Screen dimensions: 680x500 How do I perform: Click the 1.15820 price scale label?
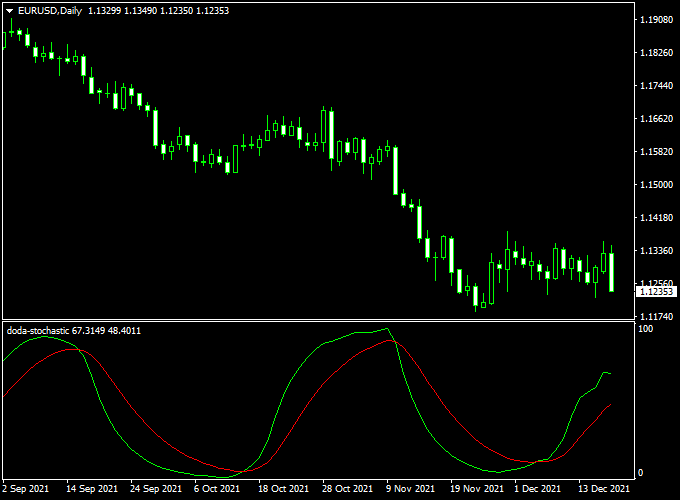[x=657, y=152]
